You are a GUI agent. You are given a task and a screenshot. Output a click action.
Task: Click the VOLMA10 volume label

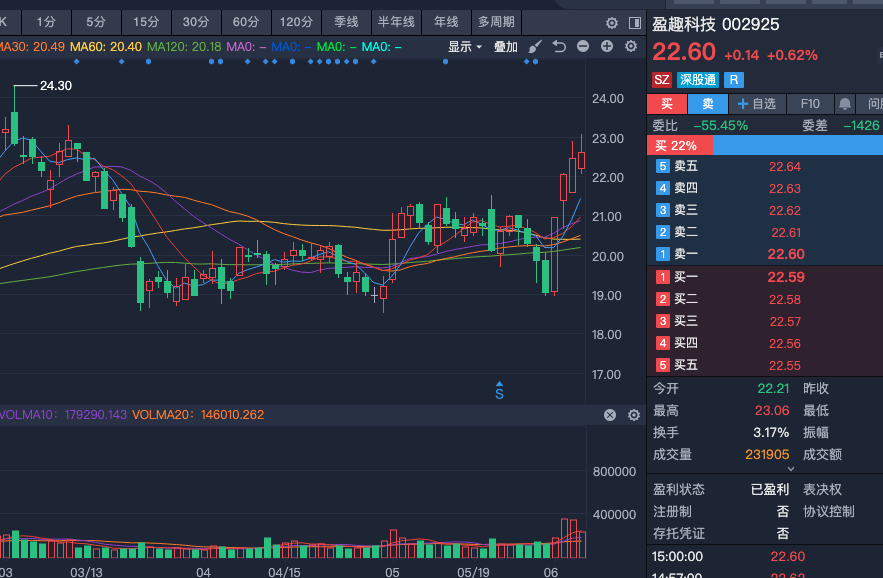tap(64, 415)
